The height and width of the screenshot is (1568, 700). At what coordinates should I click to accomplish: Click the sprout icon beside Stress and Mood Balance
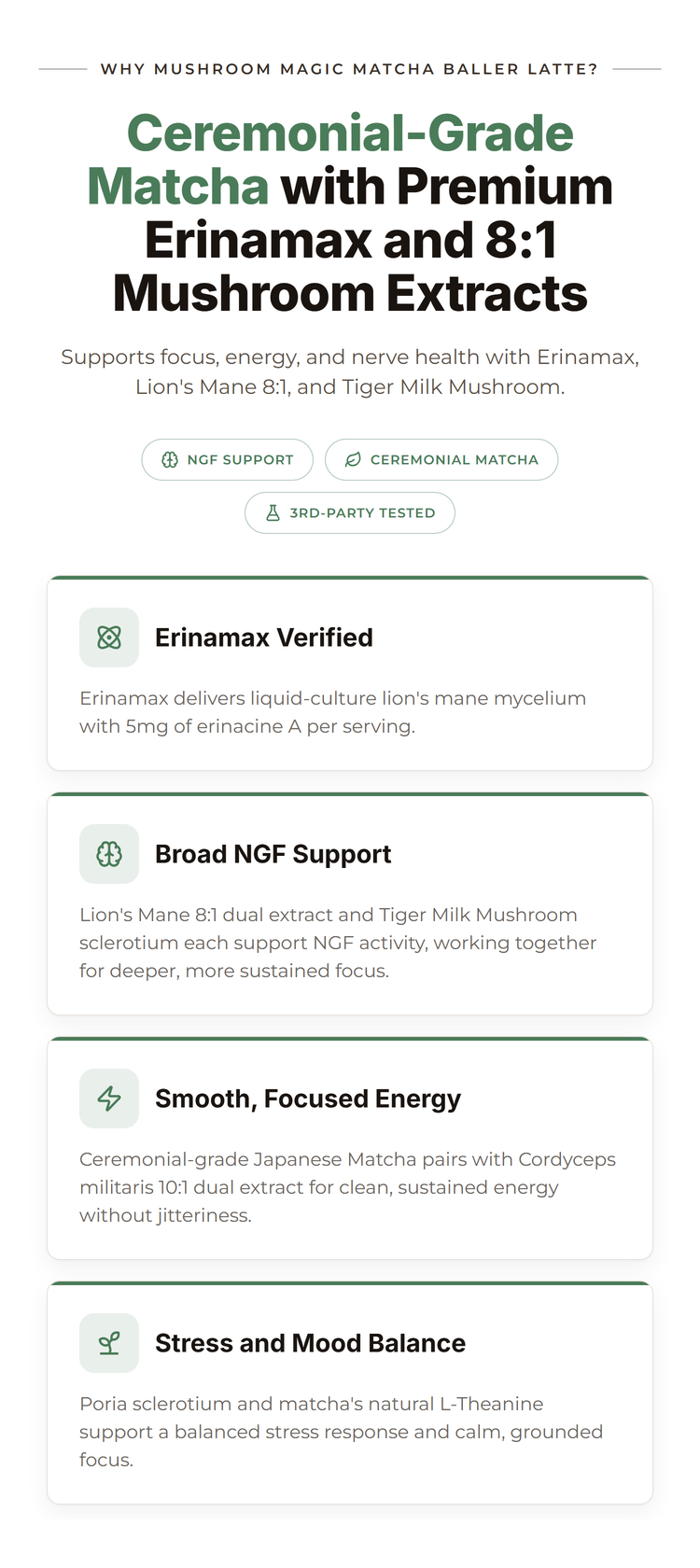(x=109, y=1343)
